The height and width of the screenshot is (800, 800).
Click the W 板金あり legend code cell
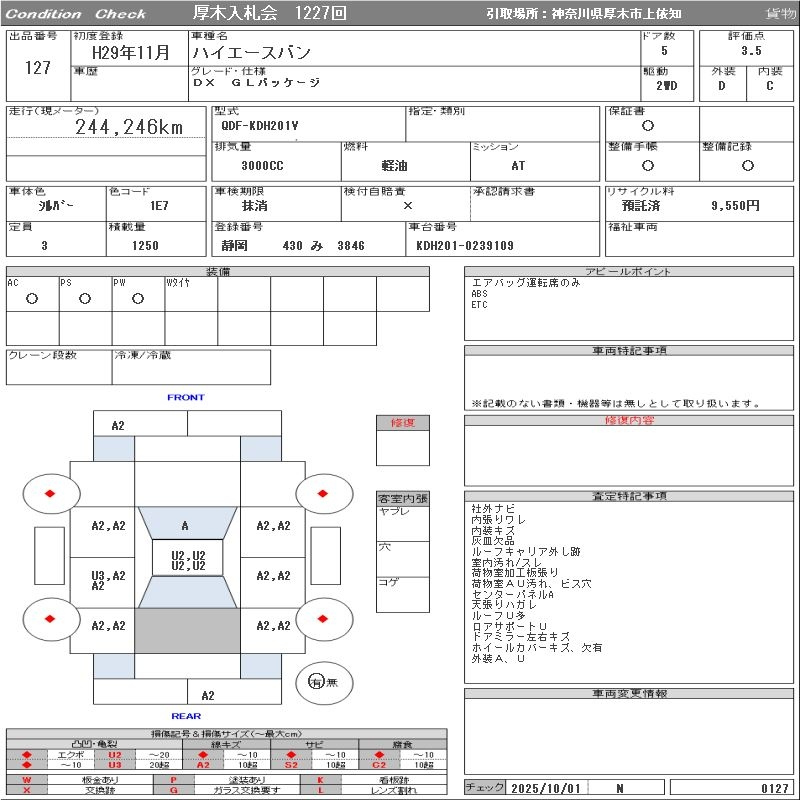pos(27,779)
